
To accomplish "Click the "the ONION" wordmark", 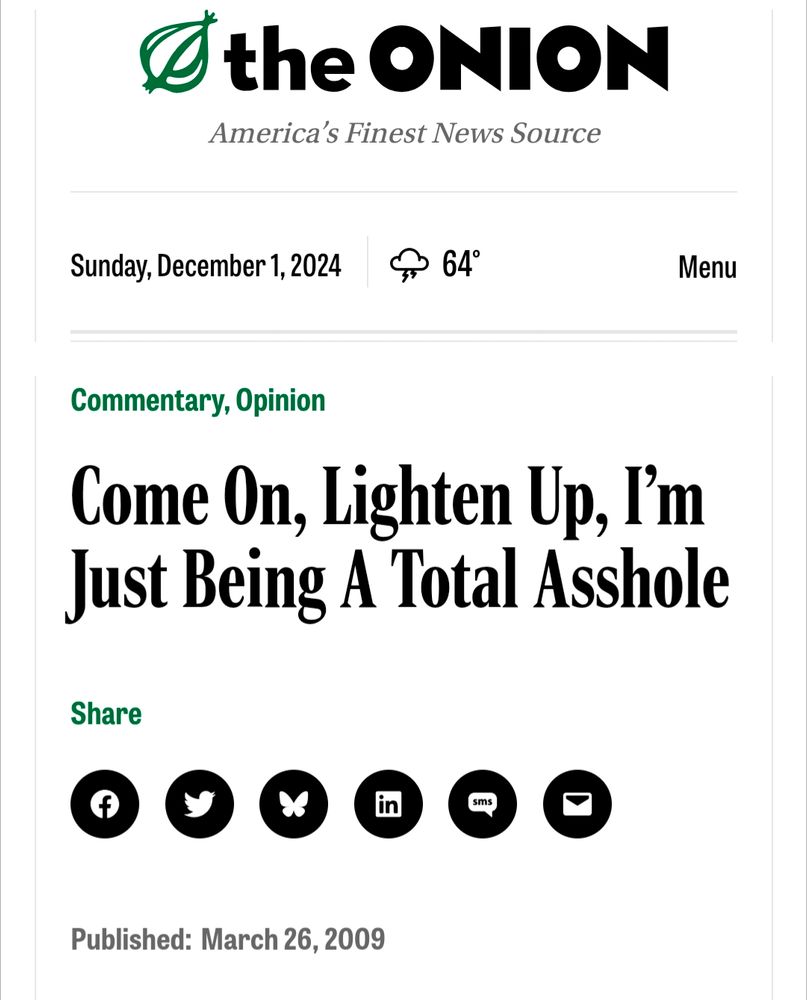I will pos(445,58).
